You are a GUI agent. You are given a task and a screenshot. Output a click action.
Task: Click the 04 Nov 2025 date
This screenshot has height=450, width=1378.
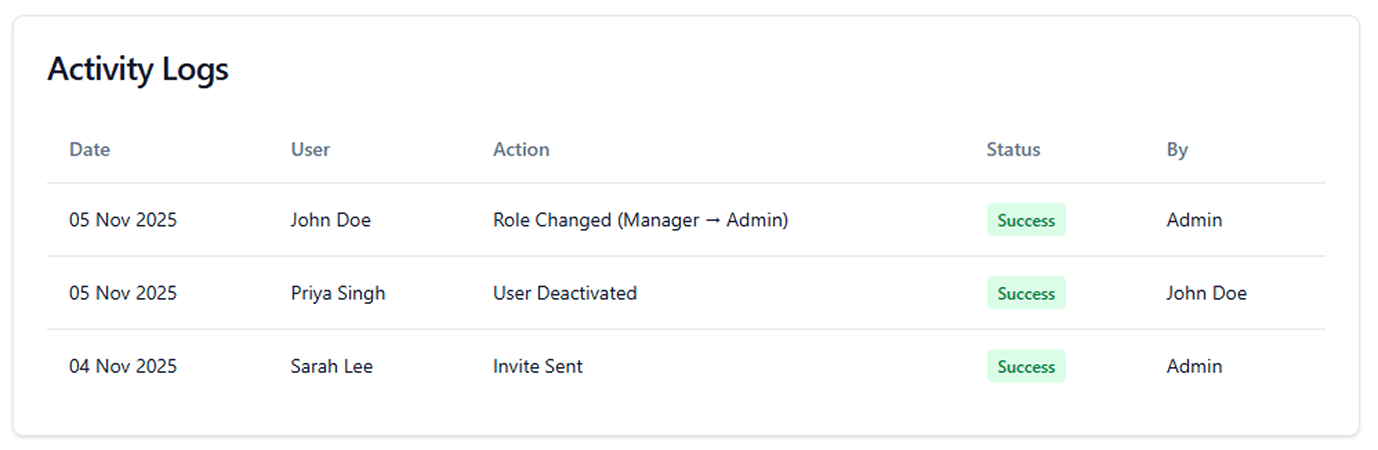pos(123,366)
